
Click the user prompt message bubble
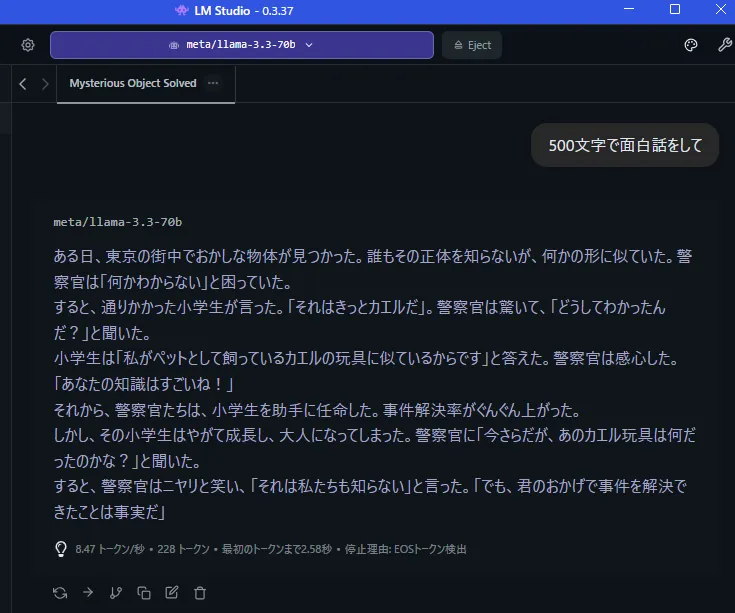point(625,145)
